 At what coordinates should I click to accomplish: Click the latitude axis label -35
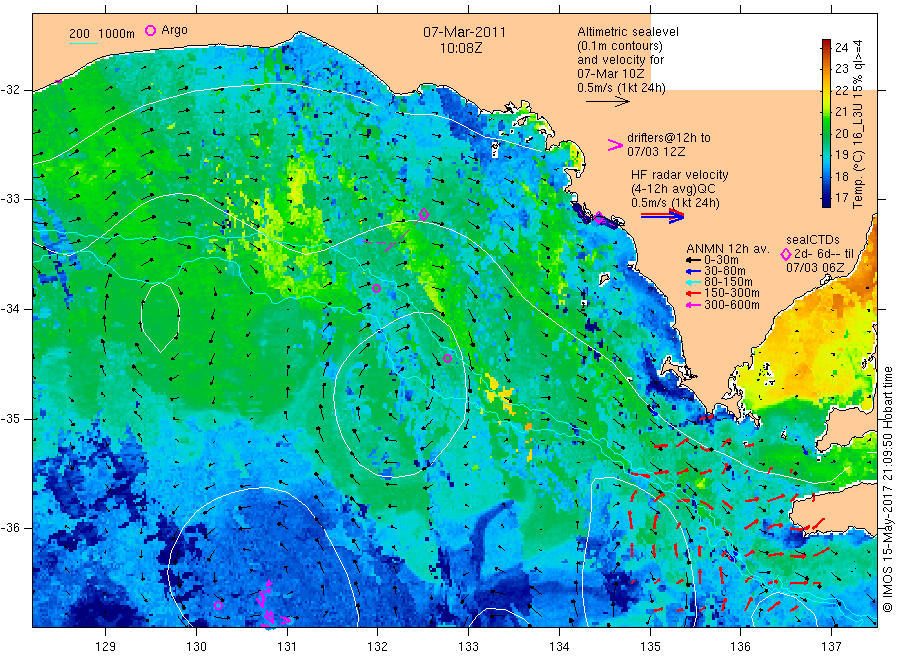pos(10,418)
